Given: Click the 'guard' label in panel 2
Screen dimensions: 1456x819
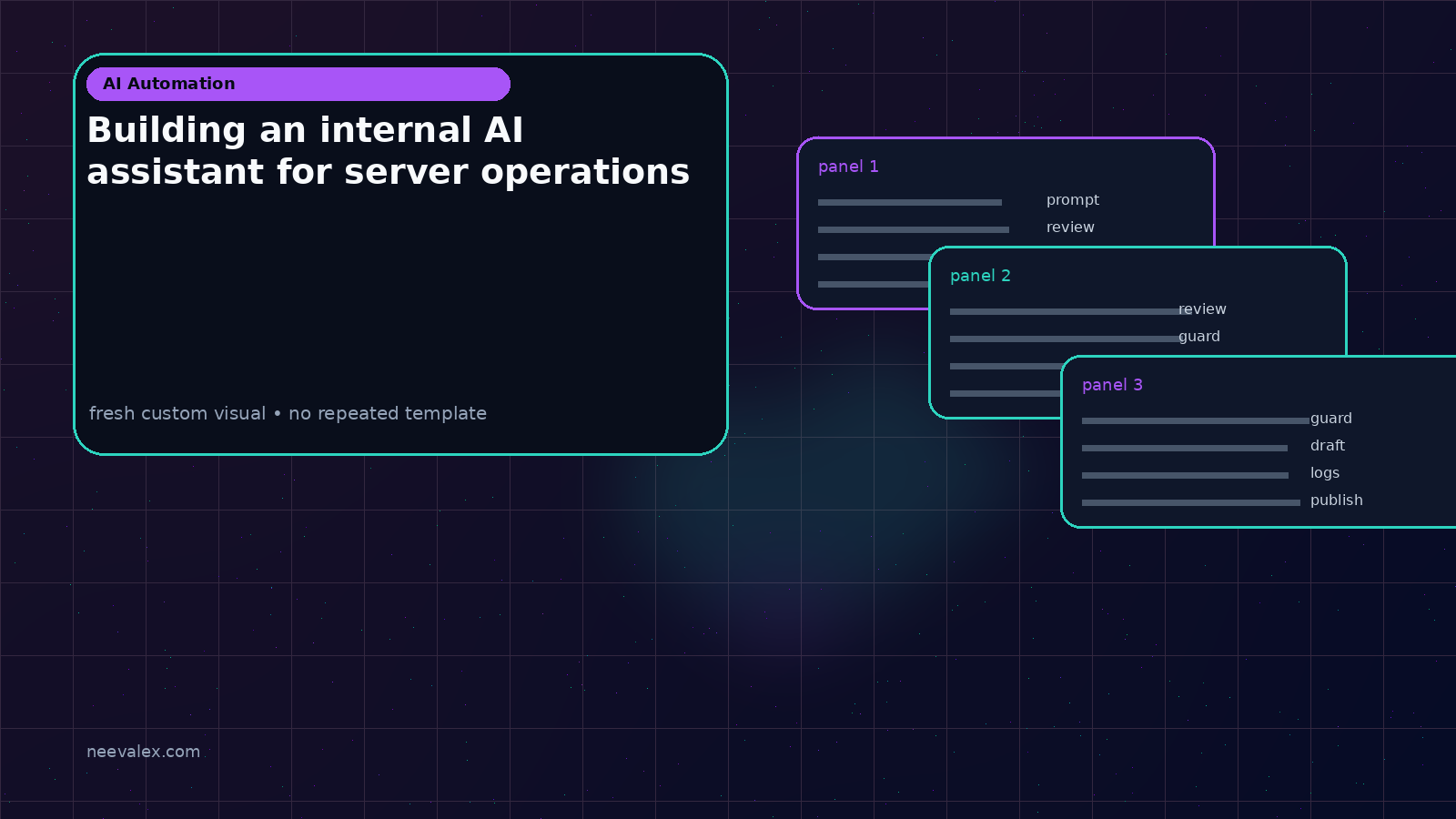Looking at the screenshot, I should [1199, 337].
